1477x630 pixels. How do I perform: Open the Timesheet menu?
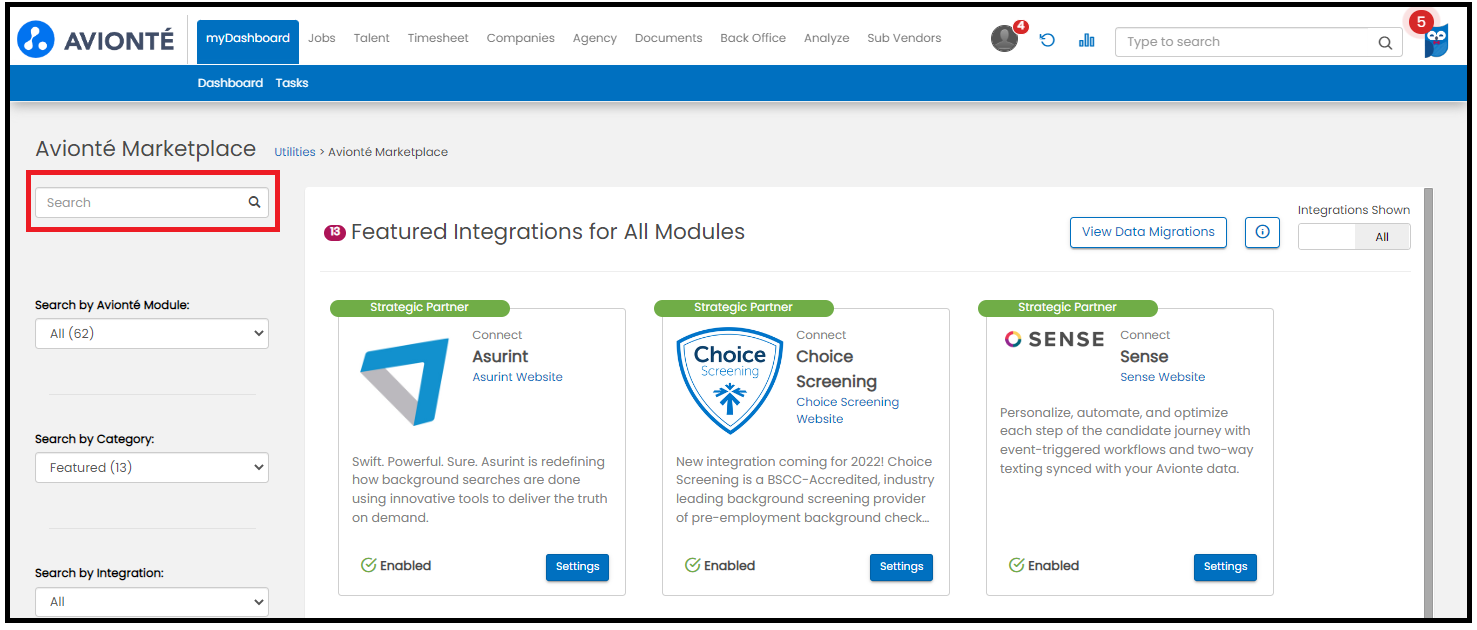coord(438,38)
